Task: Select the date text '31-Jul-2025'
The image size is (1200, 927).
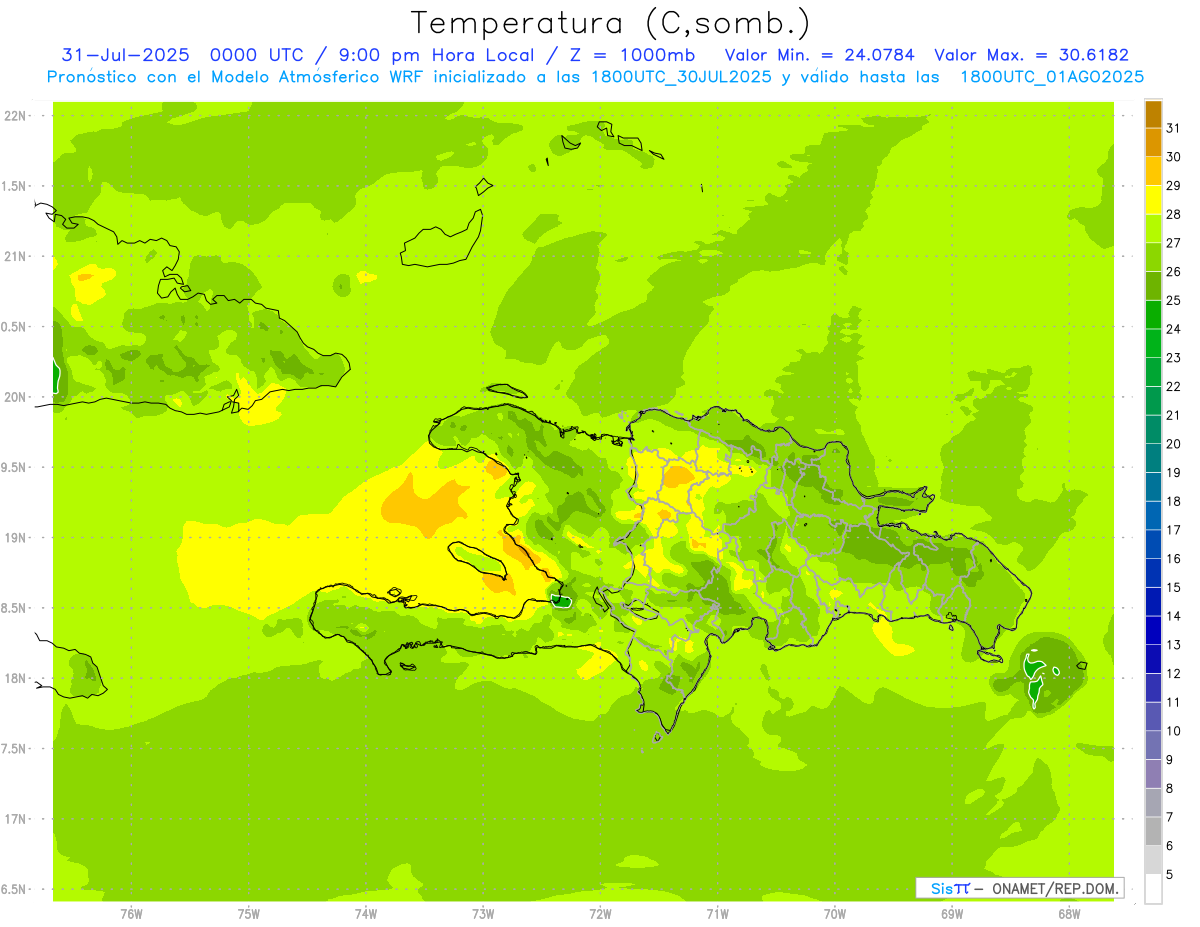Action: [x=125, y=55]
